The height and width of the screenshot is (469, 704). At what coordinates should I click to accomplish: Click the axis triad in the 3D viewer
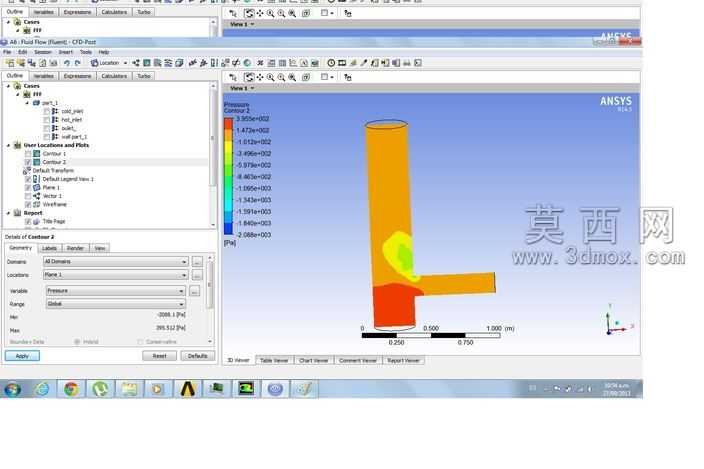(618, 320)
